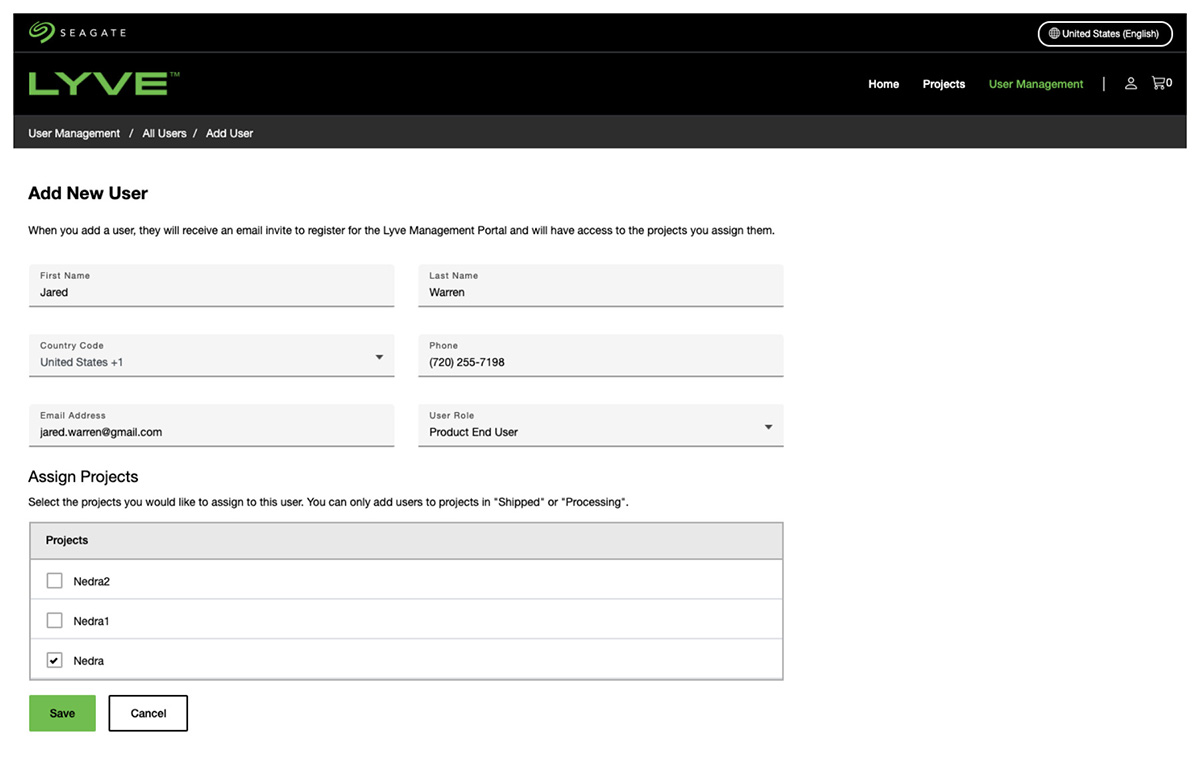1200x757 pixels.
Task: Click the Nedra1 project name
Action: (91, 621)
